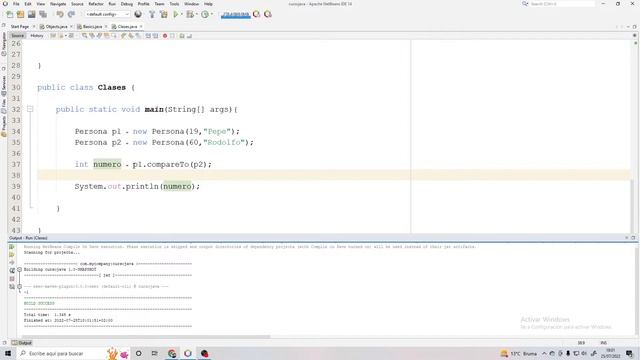This screenshot has width=640, height=360.
Task: Click the Profile Project clock icon
Action: [x=205, y=14]
